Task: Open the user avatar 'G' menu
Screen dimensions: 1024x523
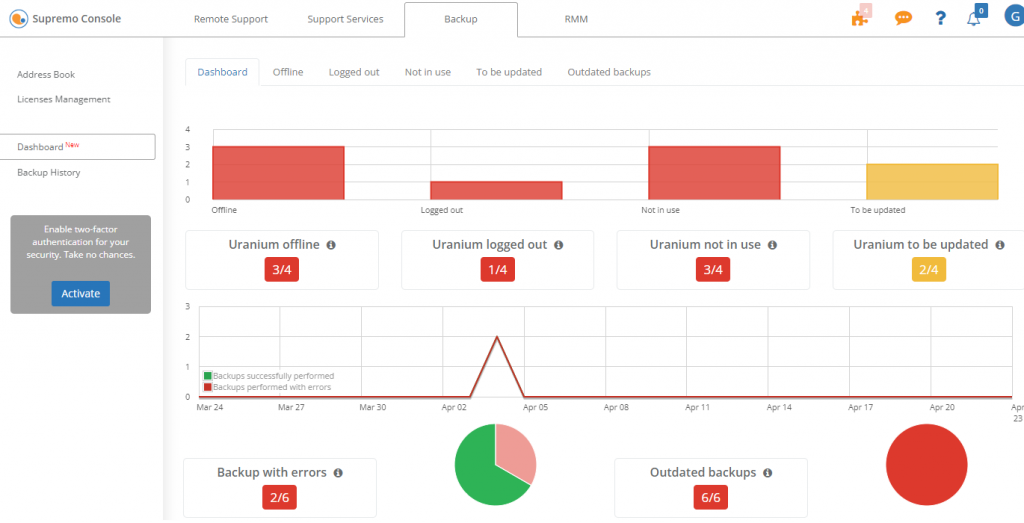Action: (1014, 18)
